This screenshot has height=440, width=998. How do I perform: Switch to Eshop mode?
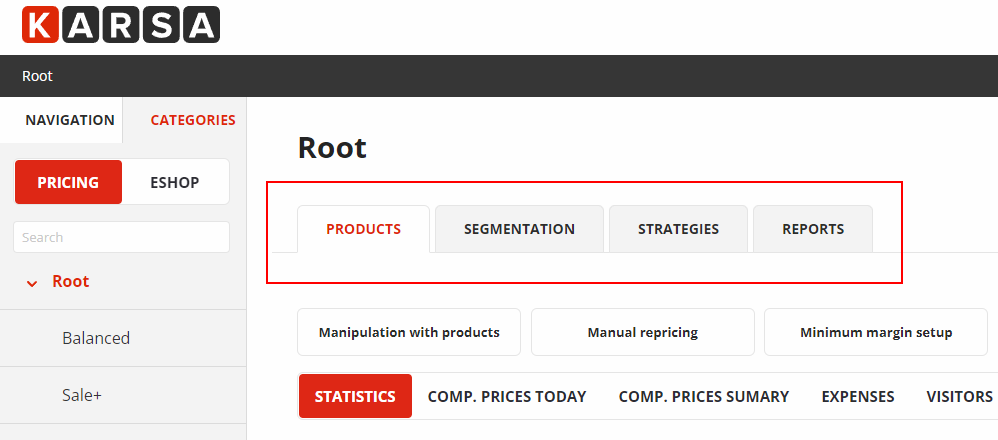click(x=175, y=182)
